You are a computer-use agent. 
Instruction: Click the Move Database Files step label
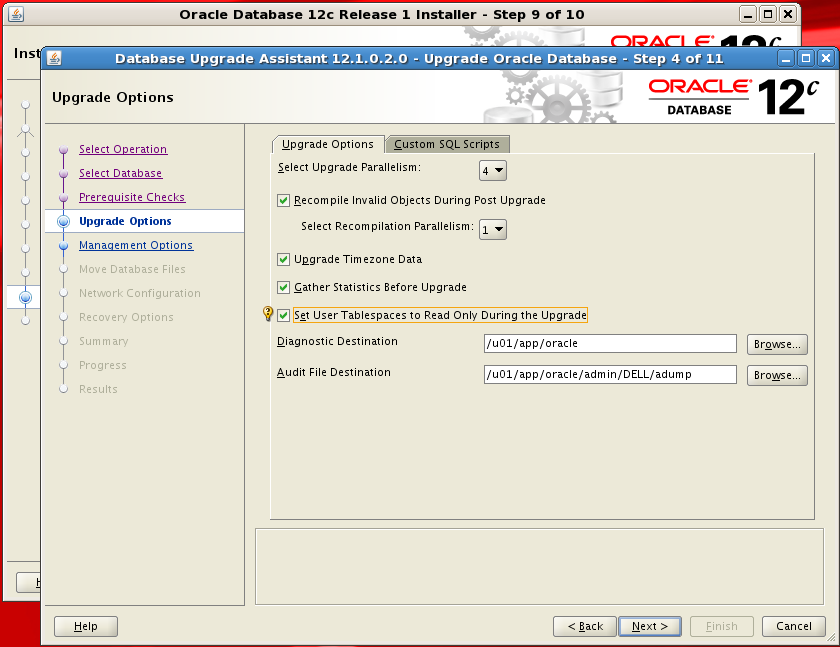click(132, 269)
